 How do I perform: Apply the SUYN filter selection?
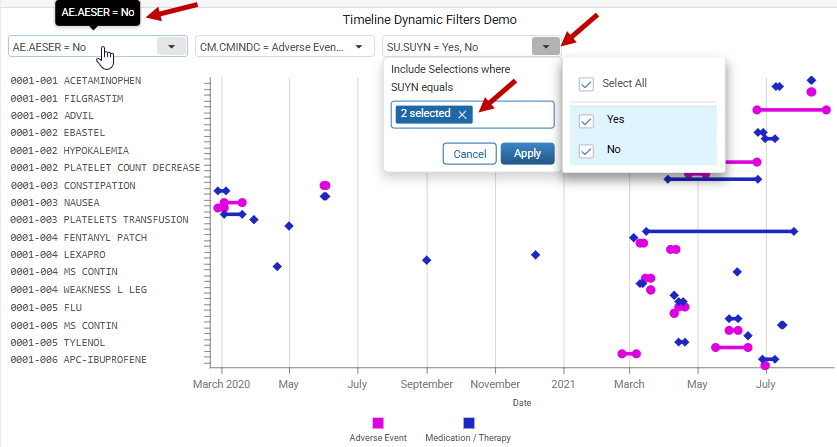pyautogui.click(x=527, y=153)
